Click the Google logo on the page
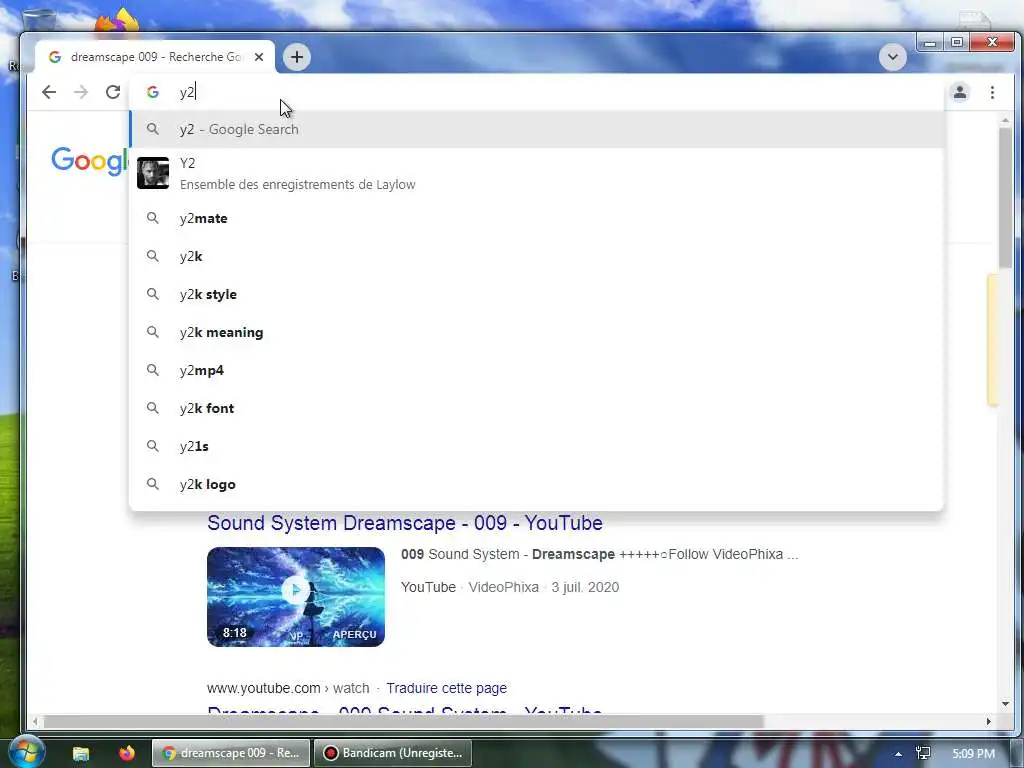Screen dimensions: 1024x768 coord(90,161)
